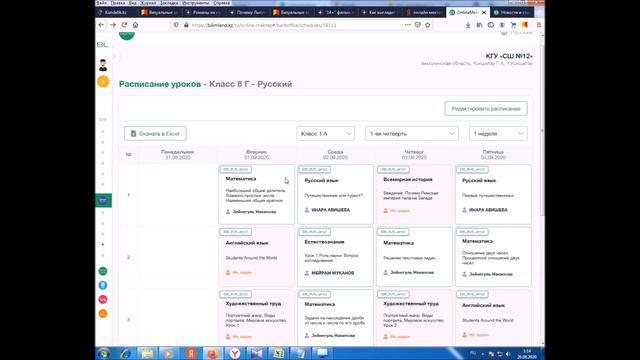Open the 'Класс 1 А' class dropdown
This screenshot has width=640, height=360.
click(325, 133)
